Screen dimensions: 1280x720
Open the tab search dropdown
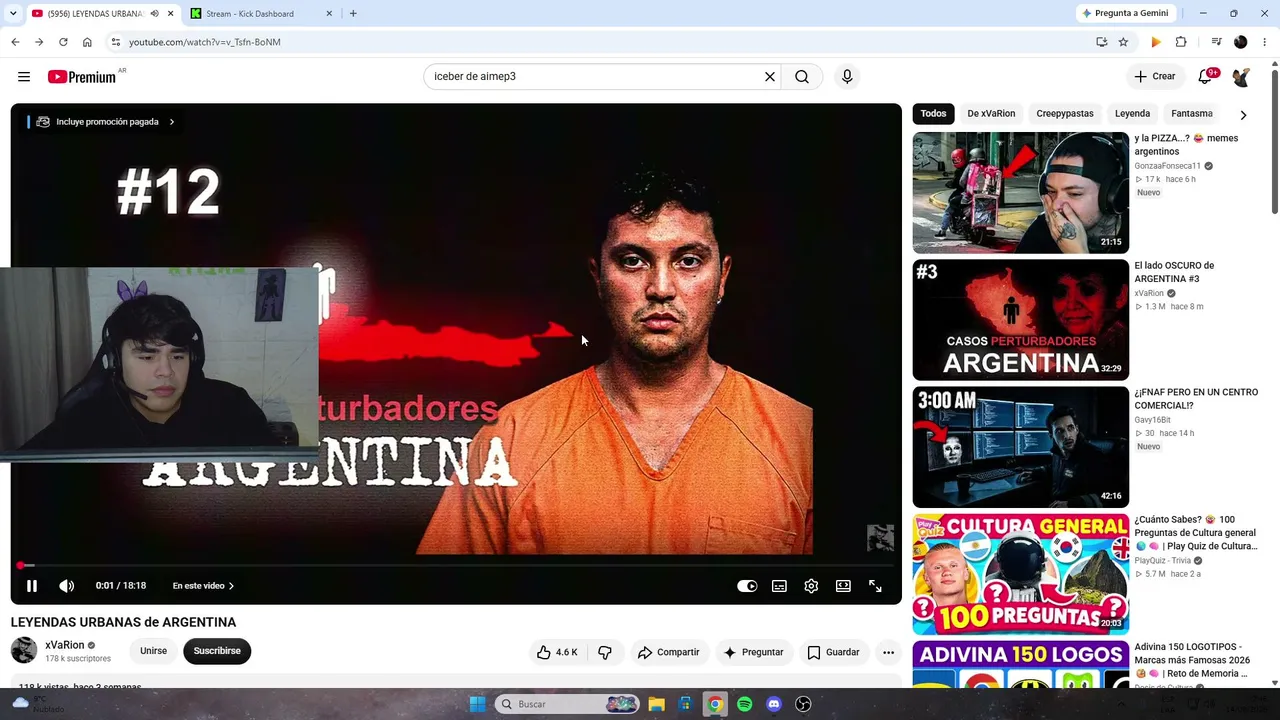[x=13, y=14]
